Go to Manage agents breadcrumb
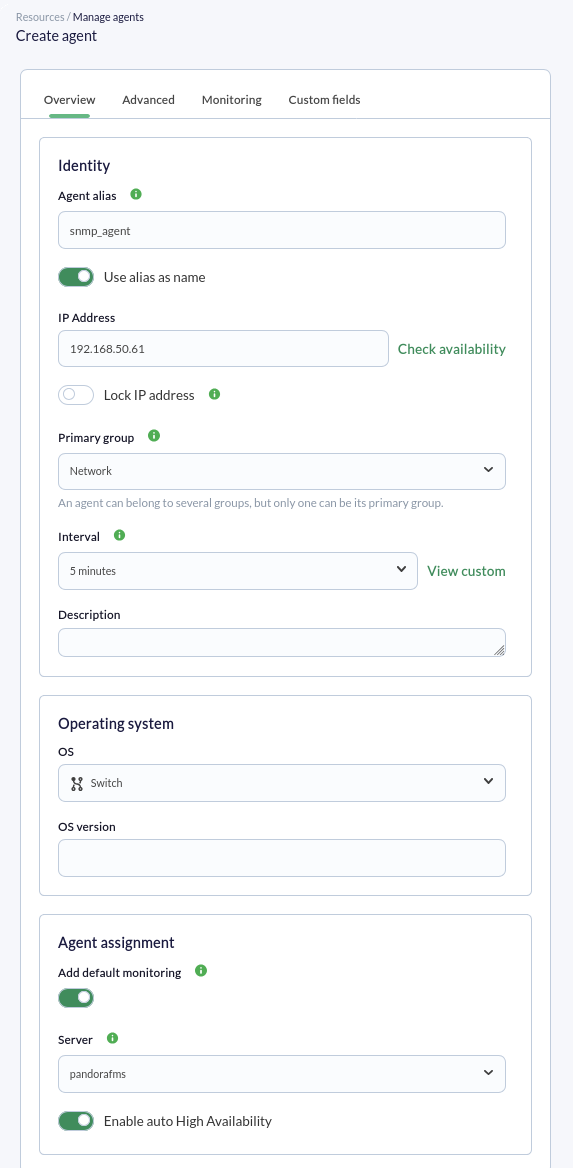This screenshot has width=573, height=1168. [x=108, y=16]
